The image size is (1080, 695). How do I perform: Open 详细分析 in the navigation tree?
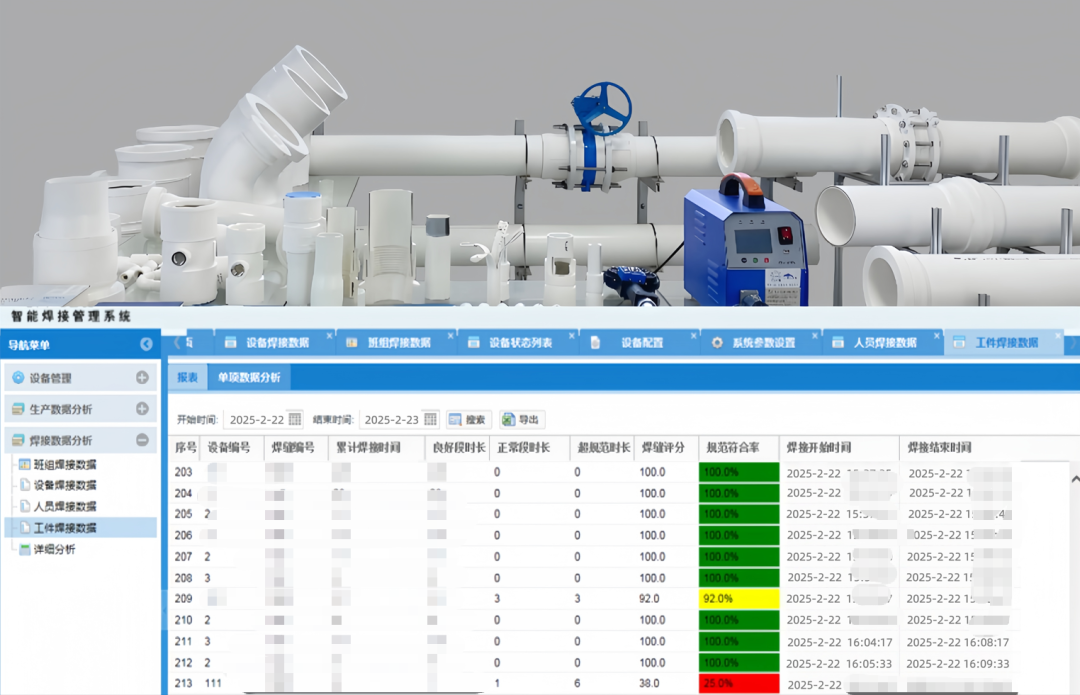pos(54,549)
